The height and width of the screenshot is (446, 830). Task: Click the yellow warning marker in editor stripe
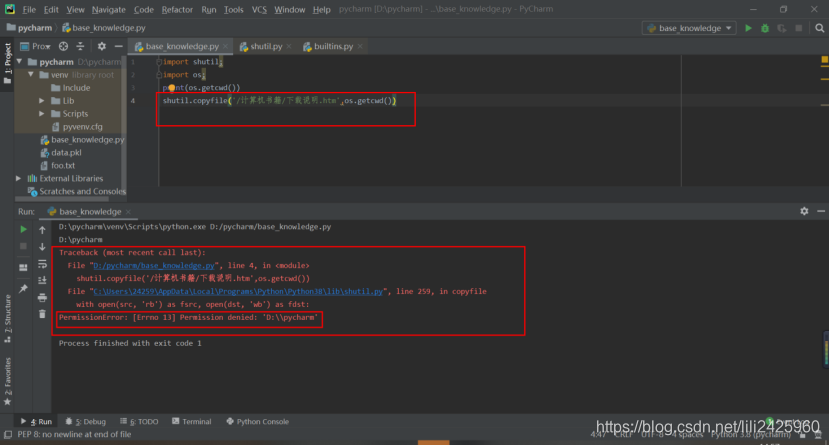[825, 60]
